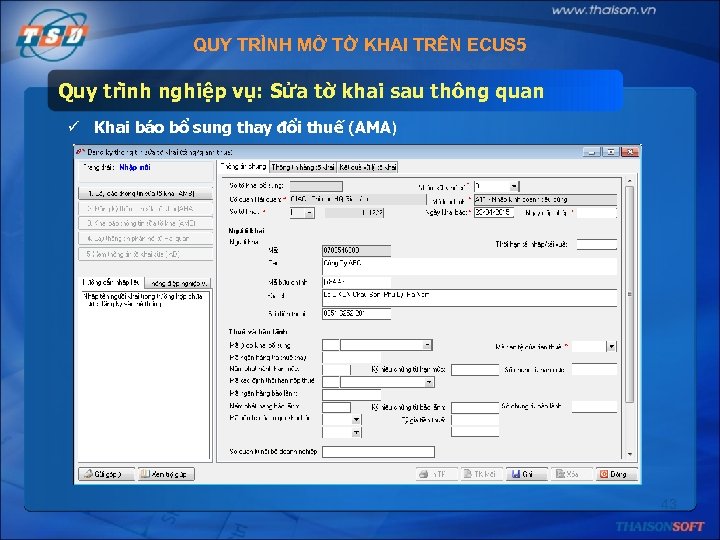Click step 1 button in left panel
Screen dimensions: 720x540
click(146, 193)
